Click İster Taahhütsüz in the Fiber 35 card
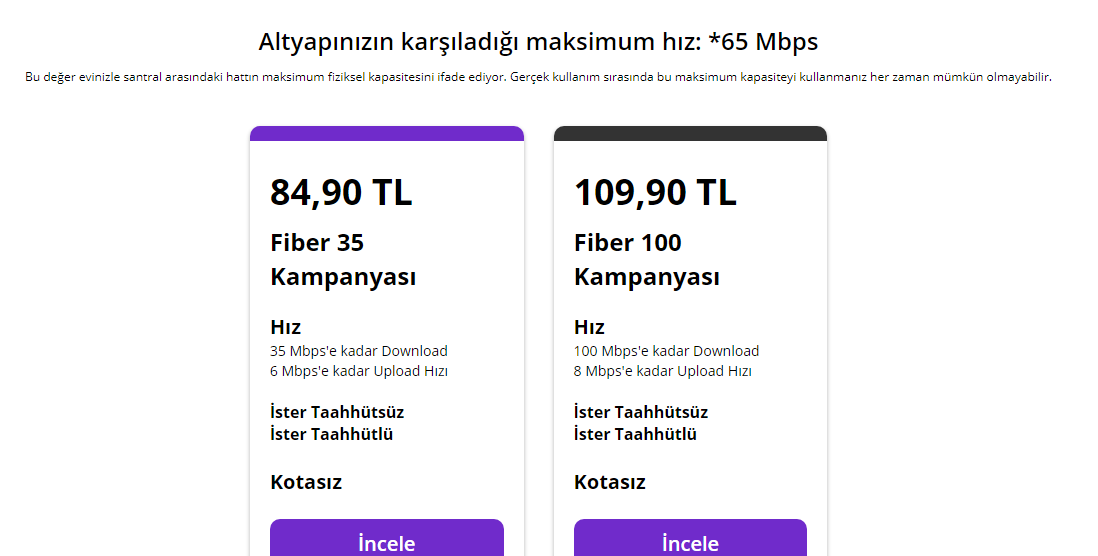Image resolution: width=1098 pixels, height=556 pixels. coord(337,412)
